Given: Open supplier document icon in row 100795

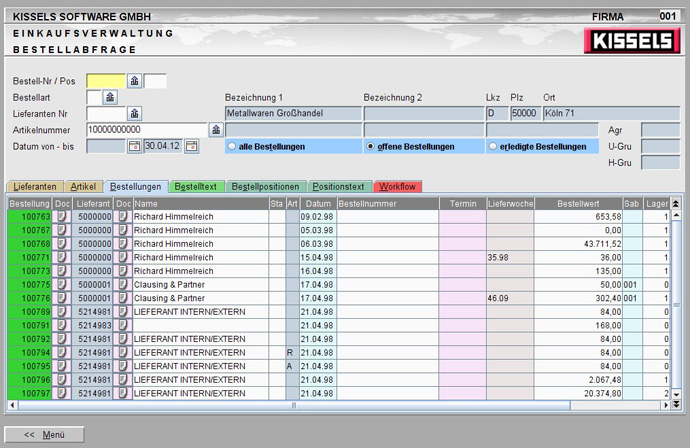Looking at the screenshot, I should tap(123, 367).
